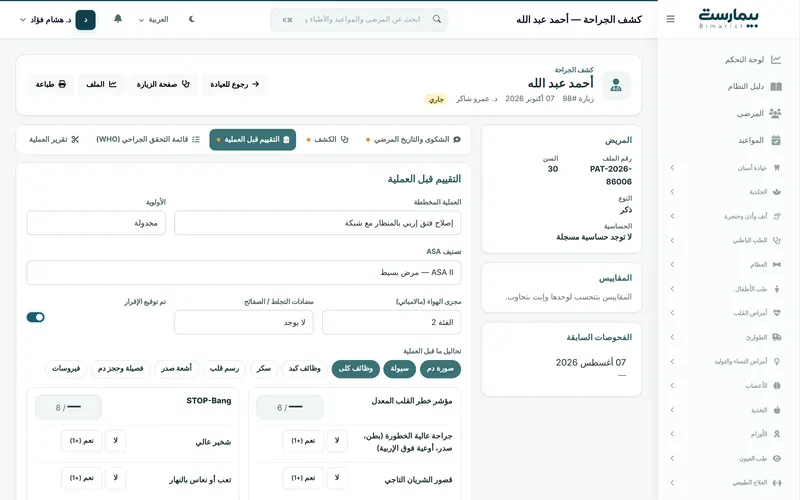Switch to dark mode with the moon icon
This screenshot has width=800, height=500.
click(192, 19)
